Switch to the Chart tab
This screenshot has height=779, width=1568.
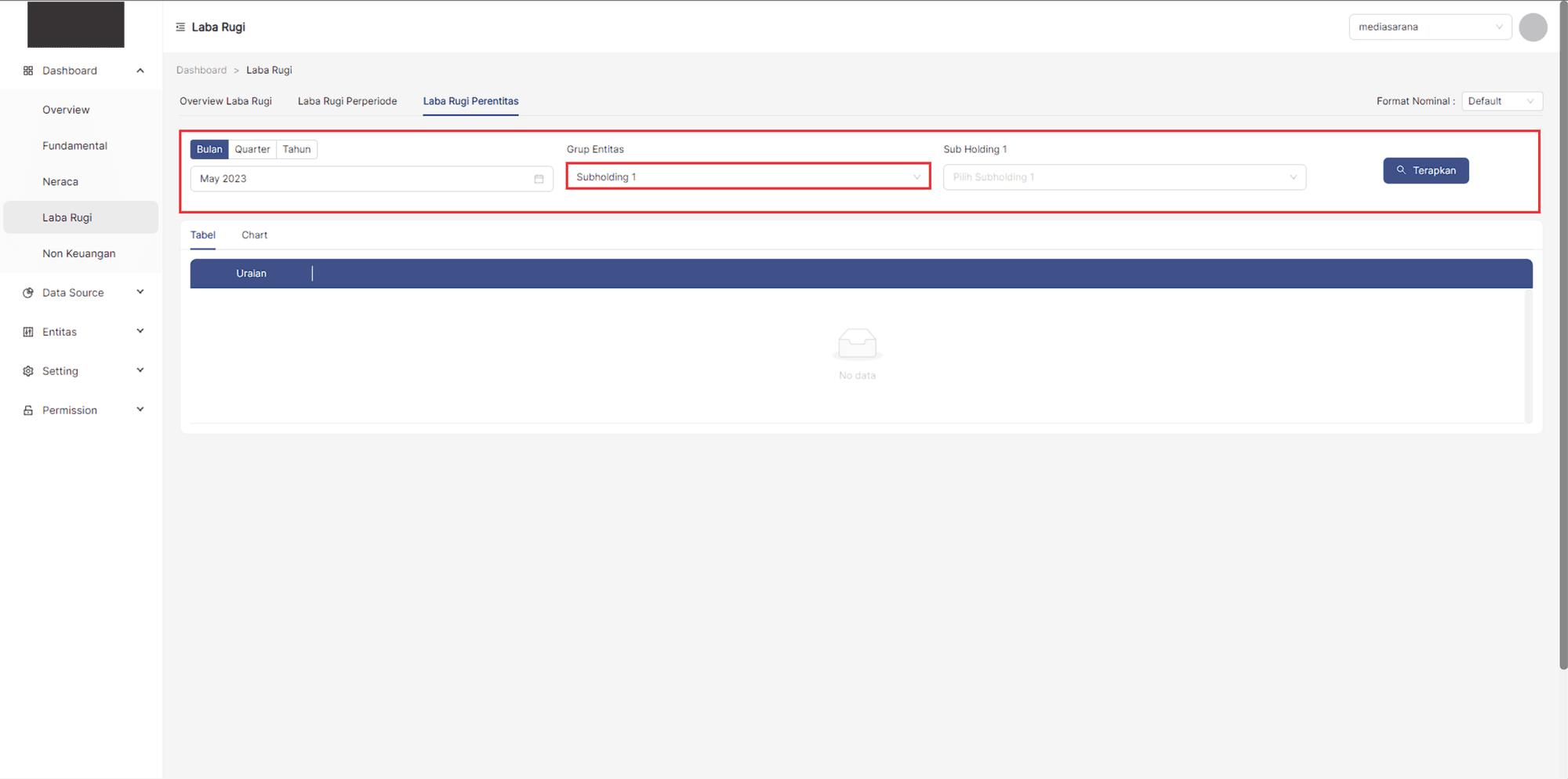click(254, 235)
